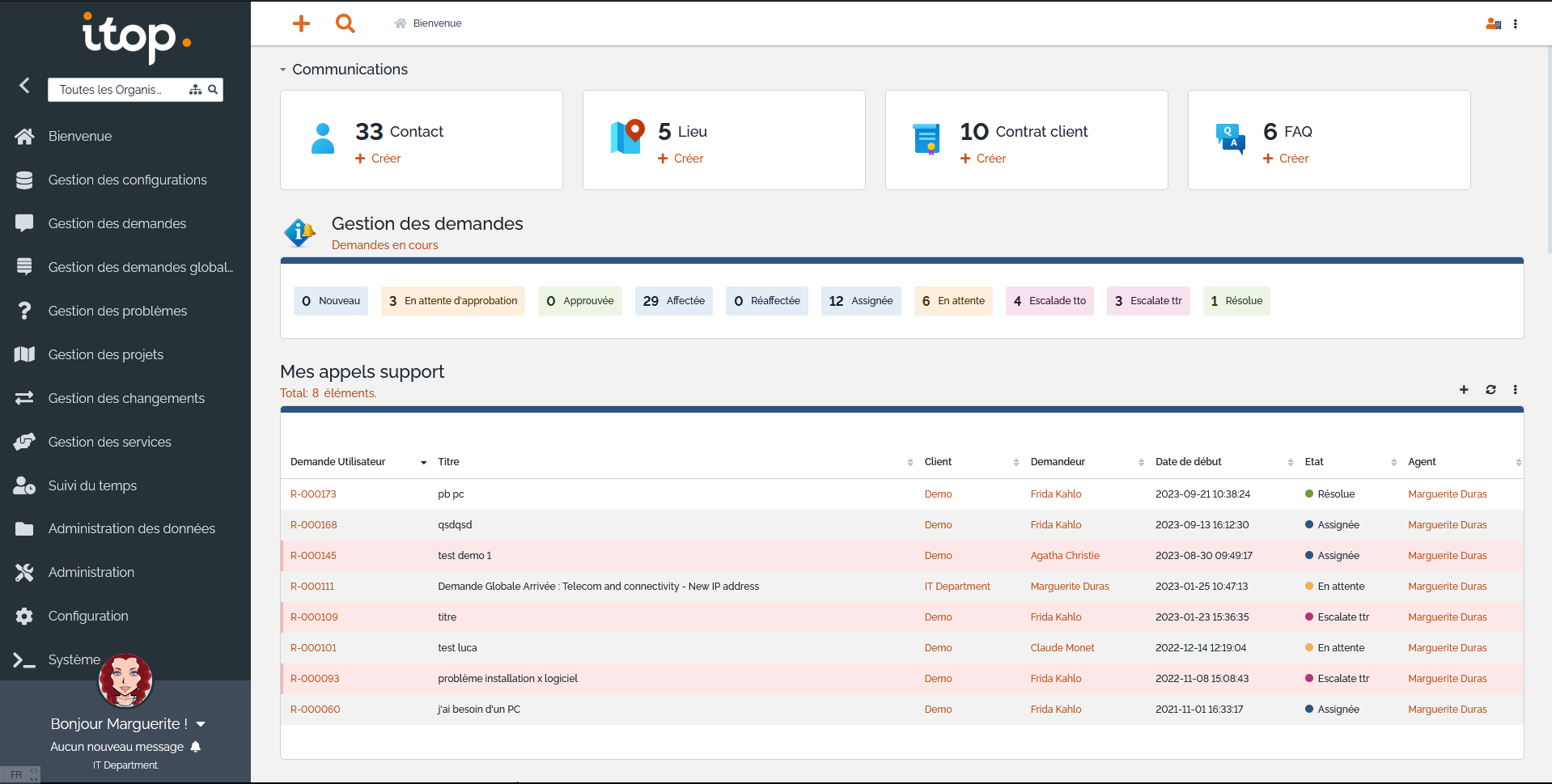The height and width of the screenshot is (784, 1552).
Task: Click the Contrat client document icon
Action: tap(927, 139)
